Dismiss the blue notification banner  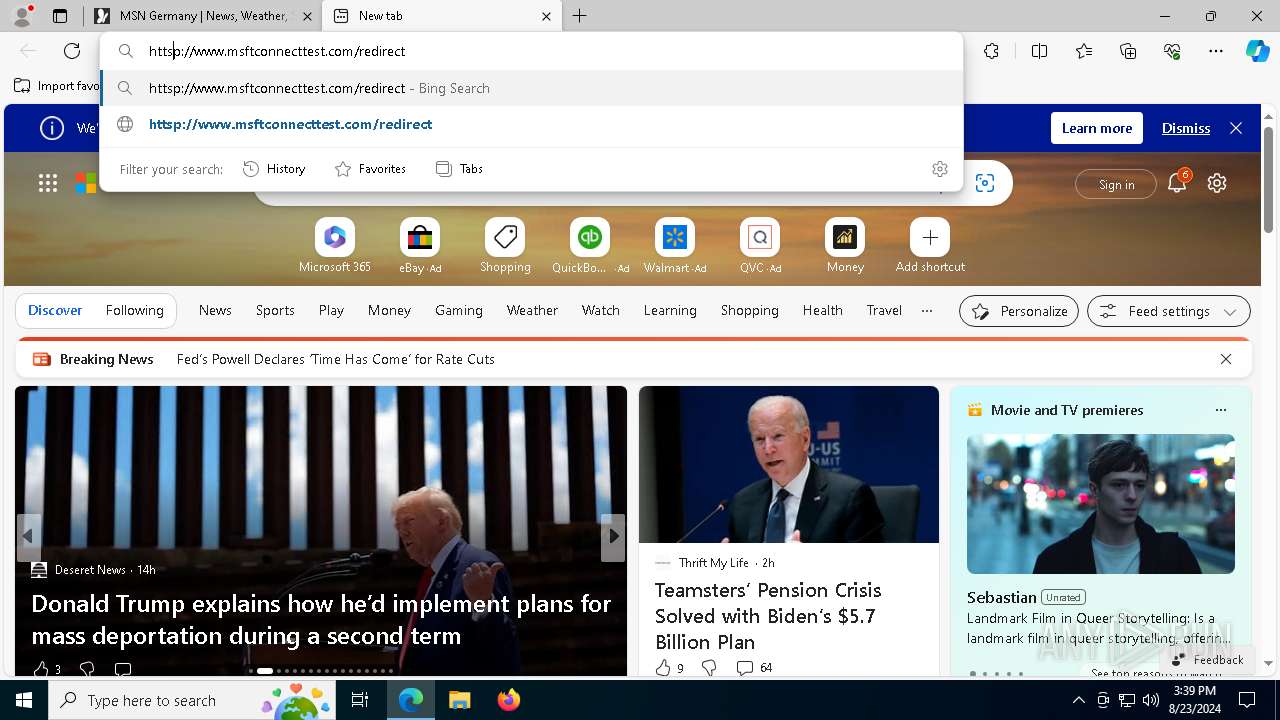pos(1186,128)
